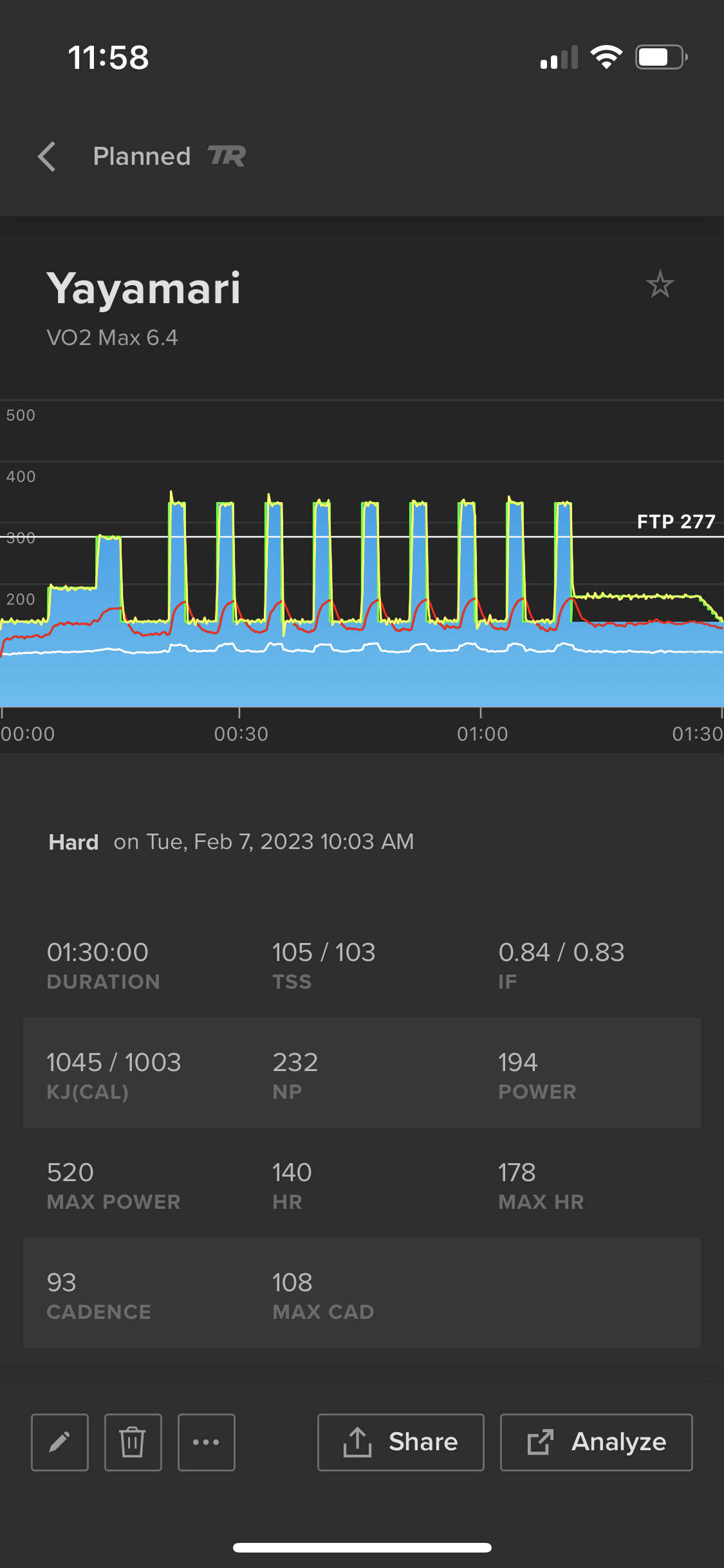This screenshot has height=1568, width=724.
Task: Open the pencil edit icon
Action: click(60, 1442)
